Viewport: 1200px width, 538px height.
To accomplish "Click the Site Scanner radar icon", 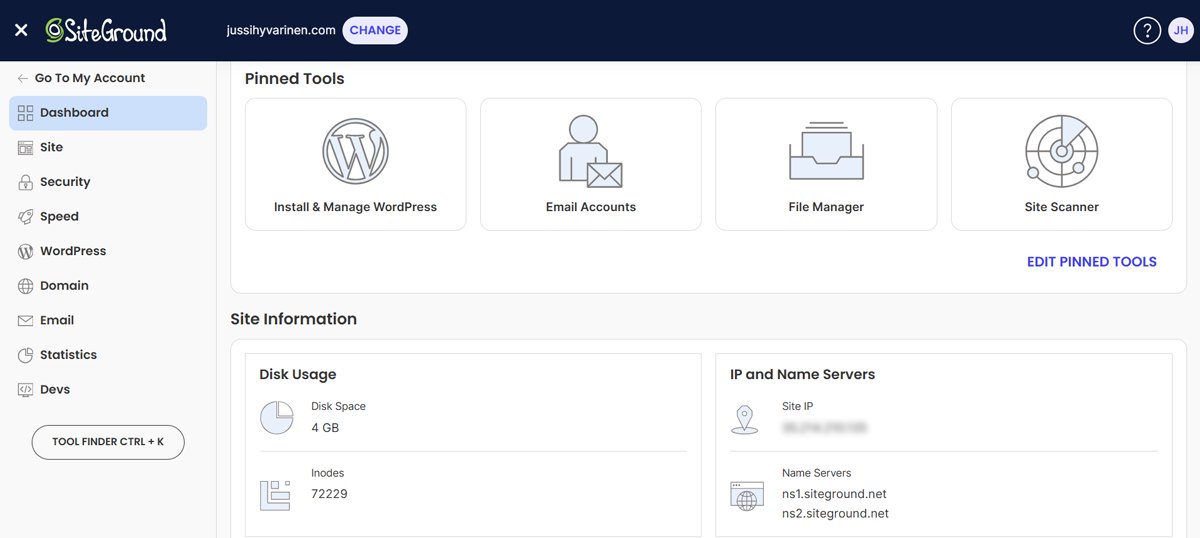I will (x=1061, y=152).
